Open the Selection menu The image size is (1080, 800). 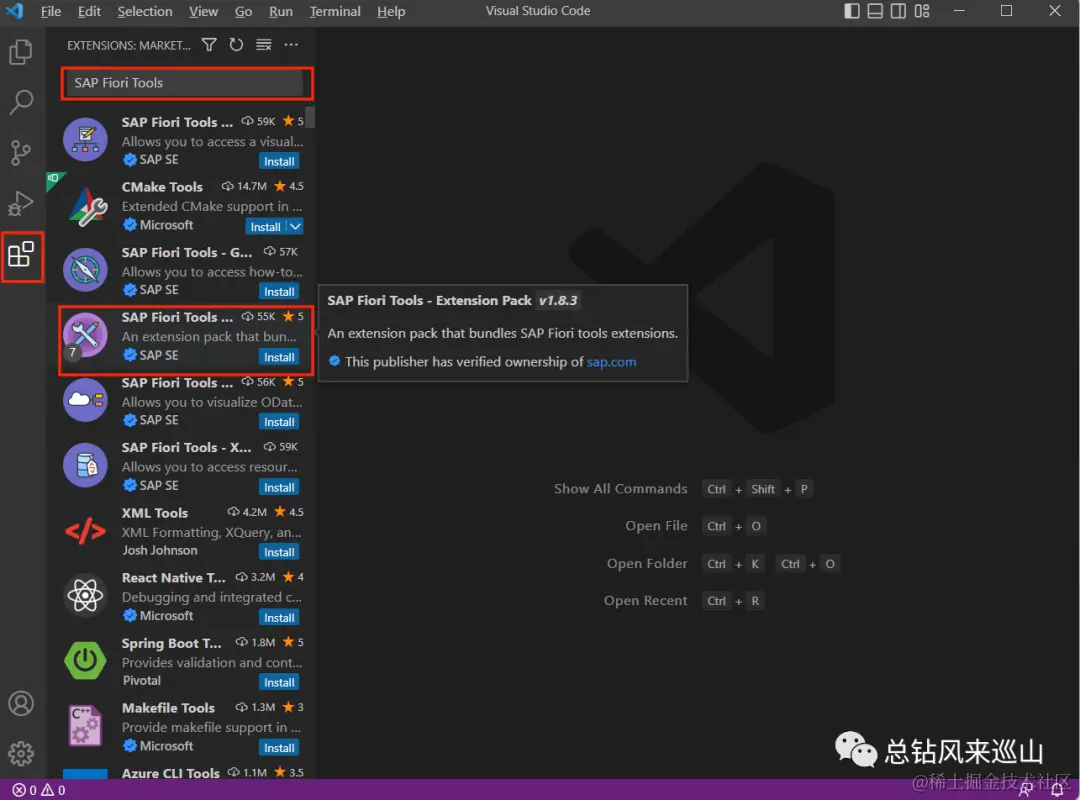click(x=145, y=11)
